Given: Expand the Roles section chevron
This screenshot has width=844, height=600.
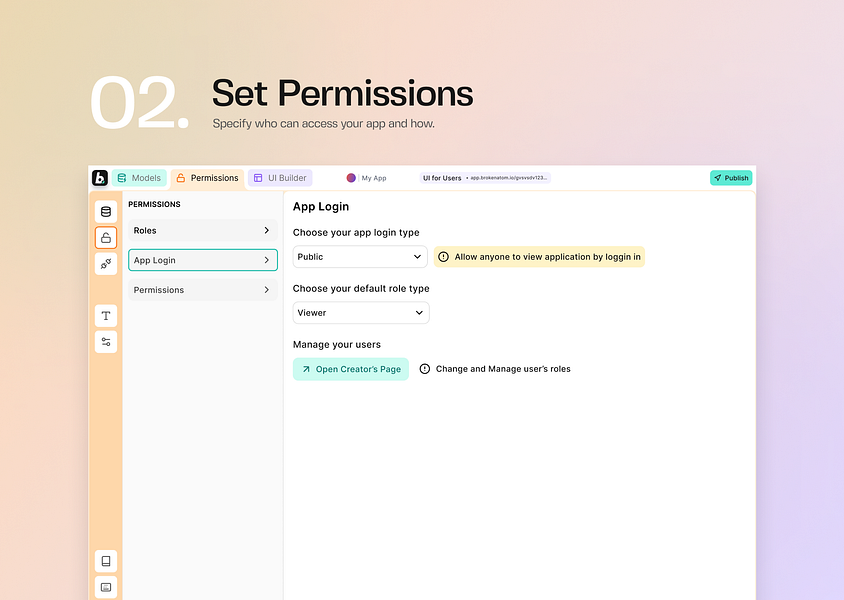Looking at the screenshot, I should (x=266, y=231).
